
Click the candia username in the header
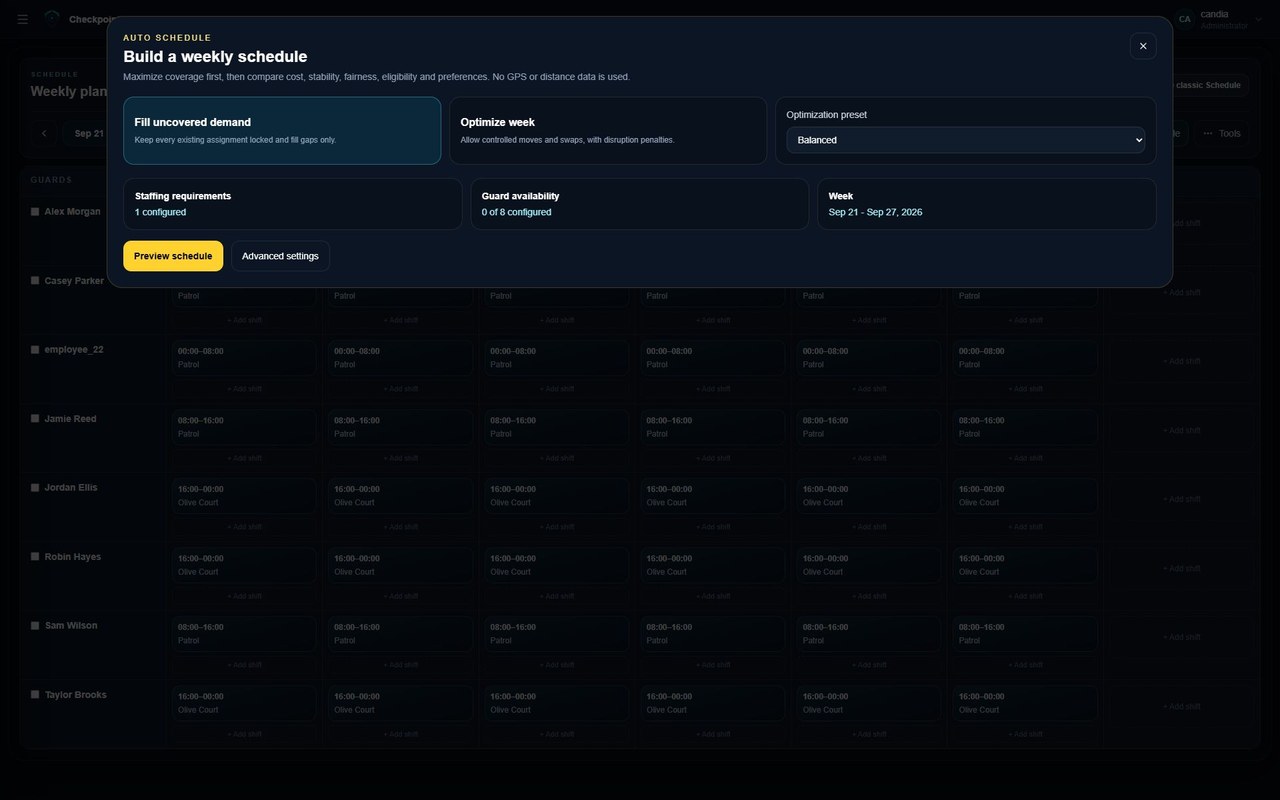pos(1215,14)
